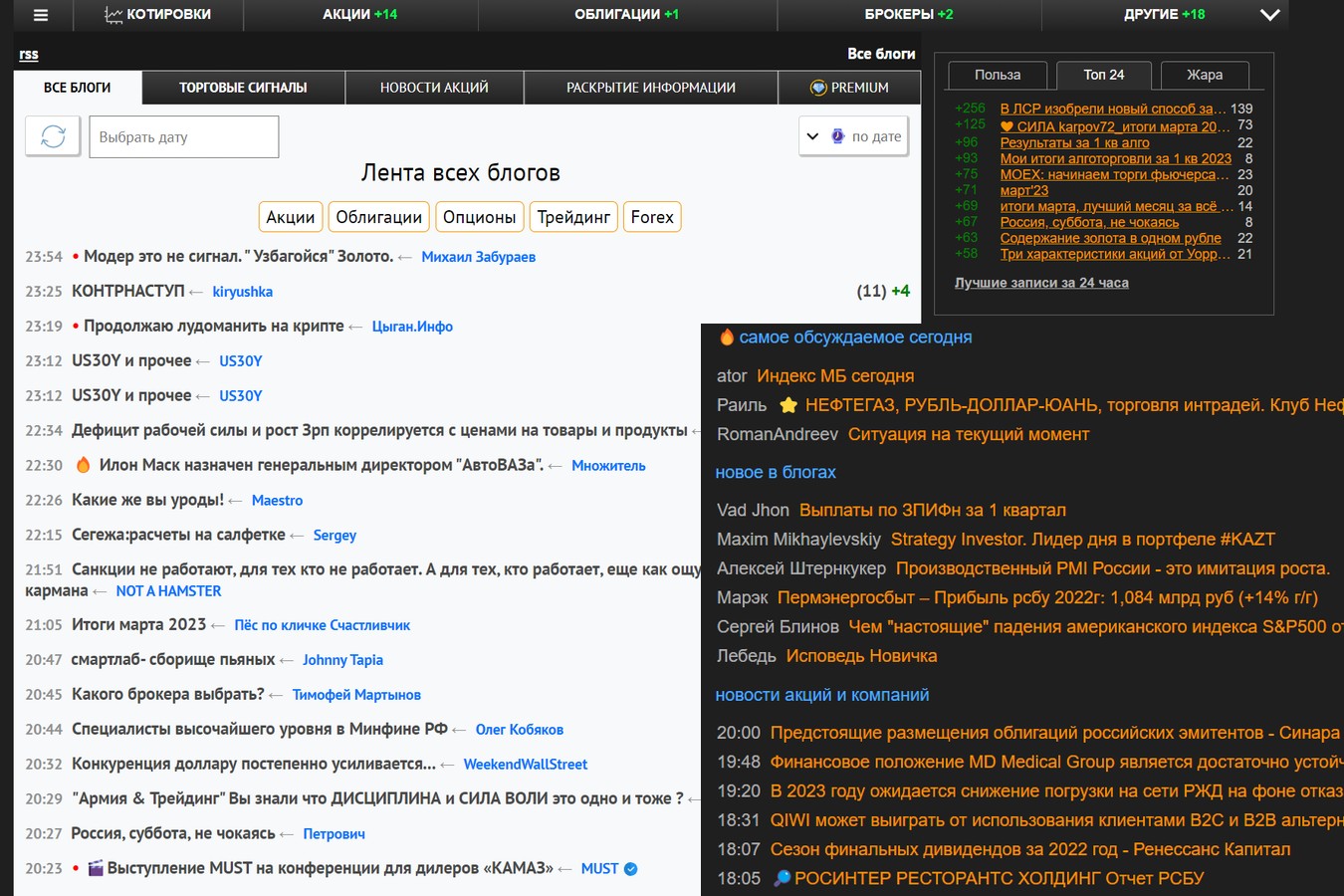Filter feed by Опционы tag
The image size is (1344, 896).
pos(480,217)
